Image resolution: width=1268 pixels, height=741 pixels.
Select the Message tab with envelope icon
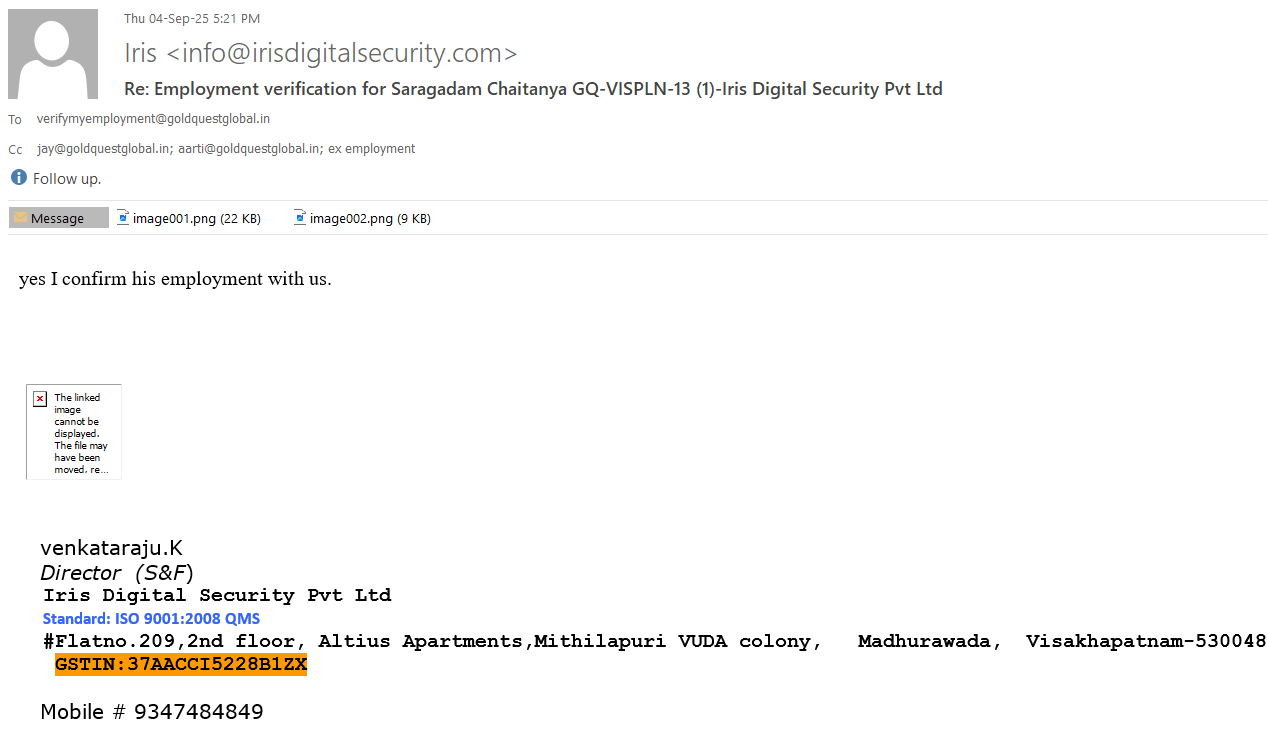(x=58, y=218)
